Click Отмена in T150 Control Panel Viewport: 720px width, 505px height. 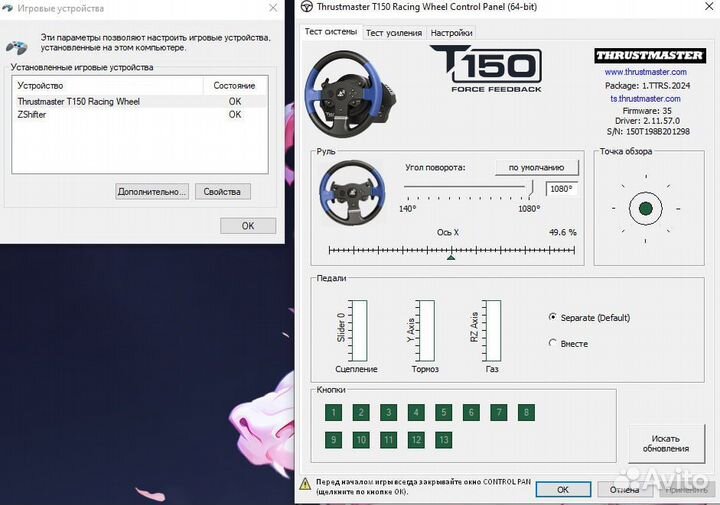pyautogui.click(x=624, y=489)
